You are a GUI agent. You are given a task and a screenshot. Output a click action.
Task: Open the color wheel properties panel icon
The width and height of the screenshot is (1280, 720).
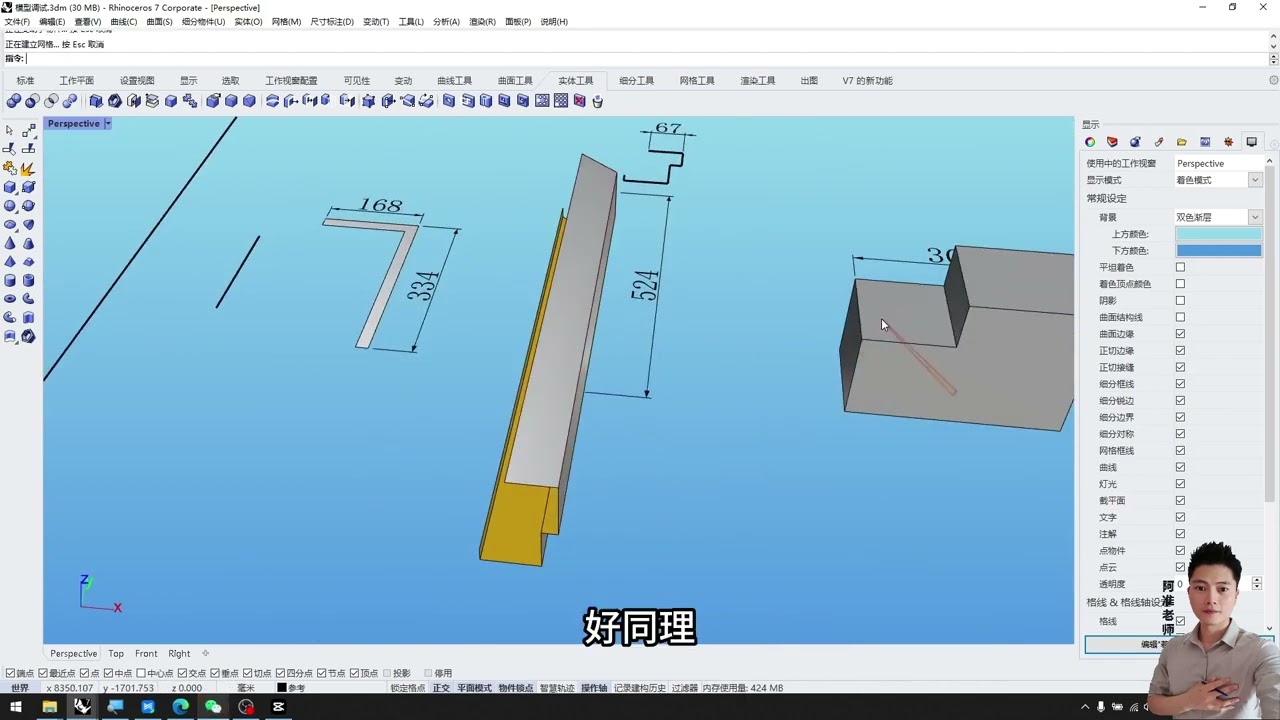click(x=1090, y=142)
